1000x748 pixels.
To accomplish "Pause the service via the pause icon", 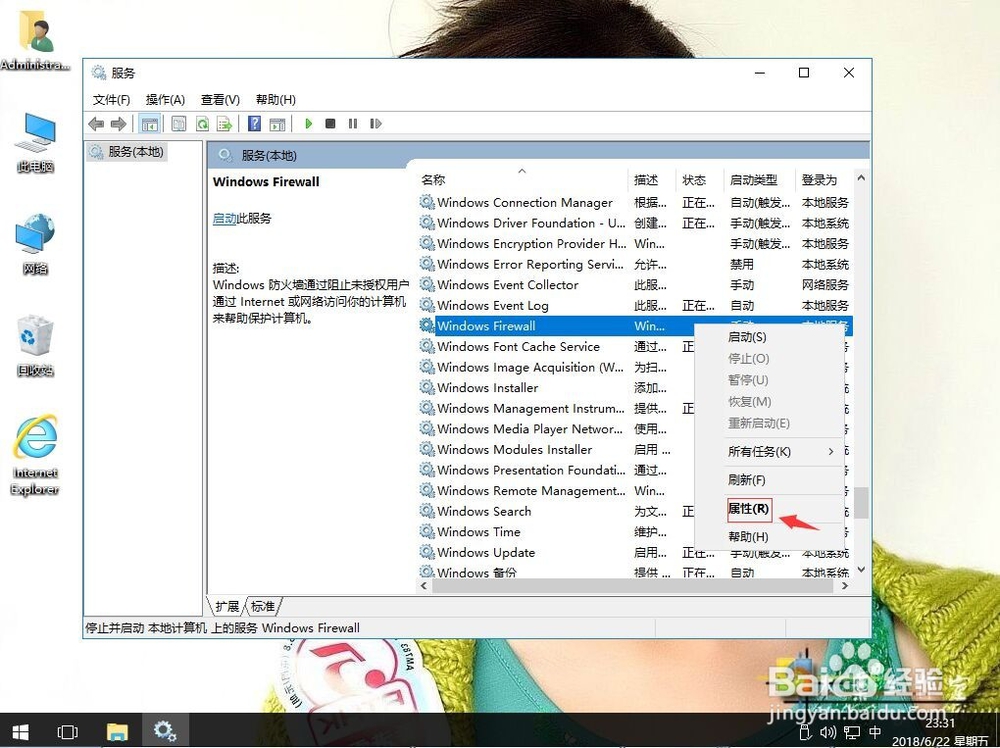I will 355,123.
